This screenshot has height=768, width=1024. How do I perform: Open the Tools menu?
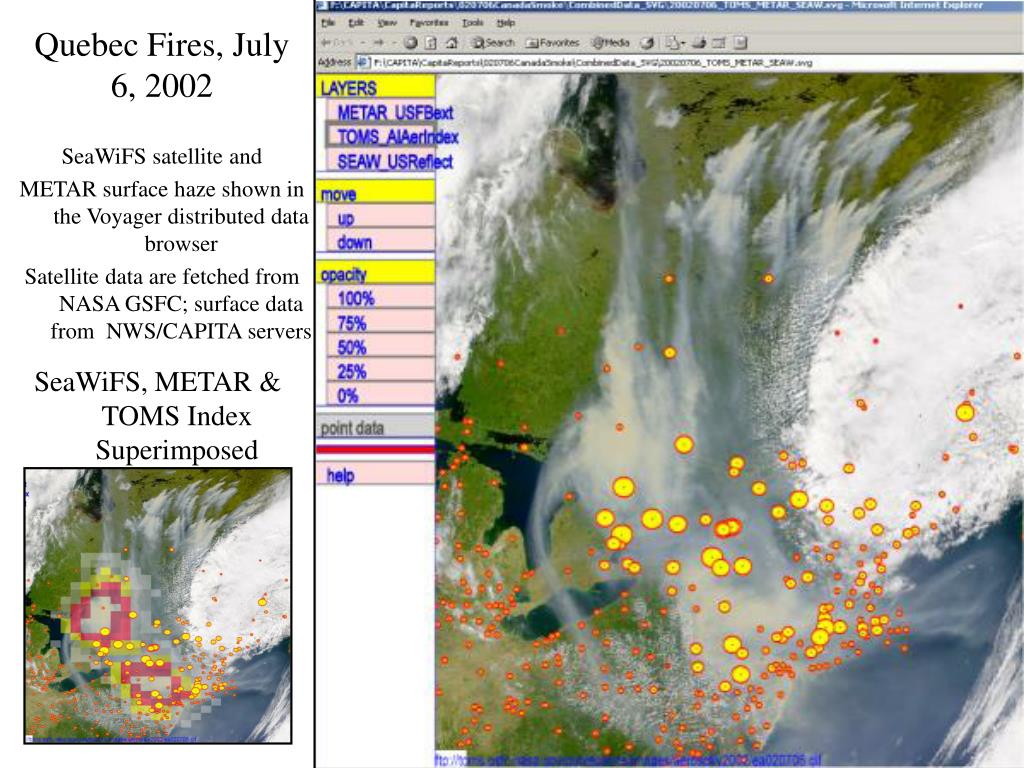473,22
